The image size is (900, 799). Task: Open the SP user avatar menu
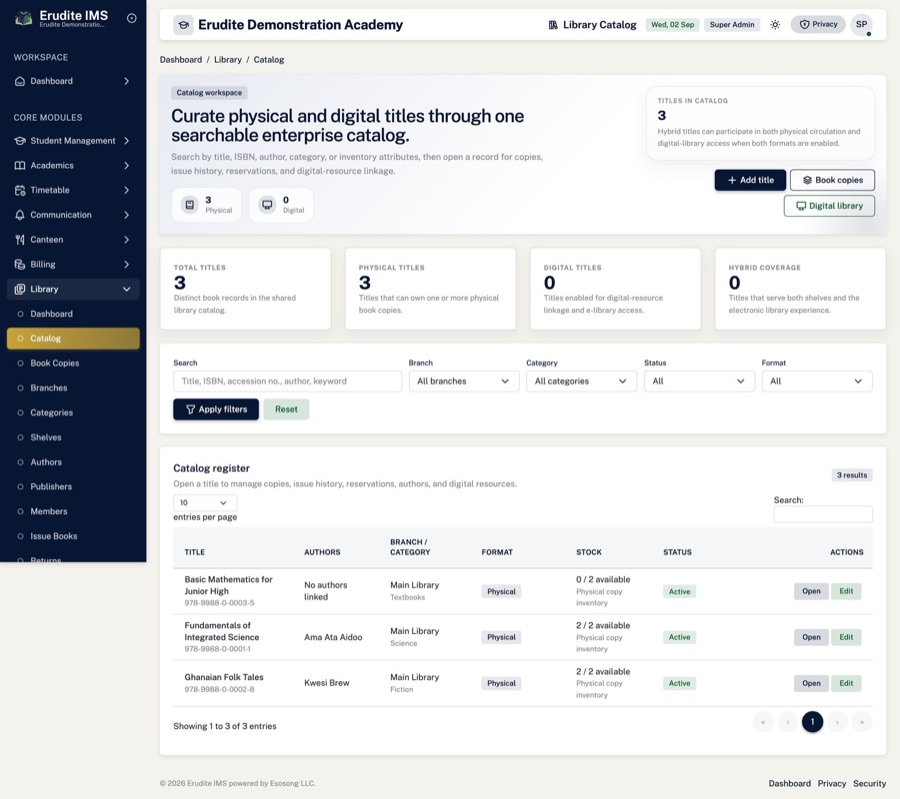(x=861, y=25)
